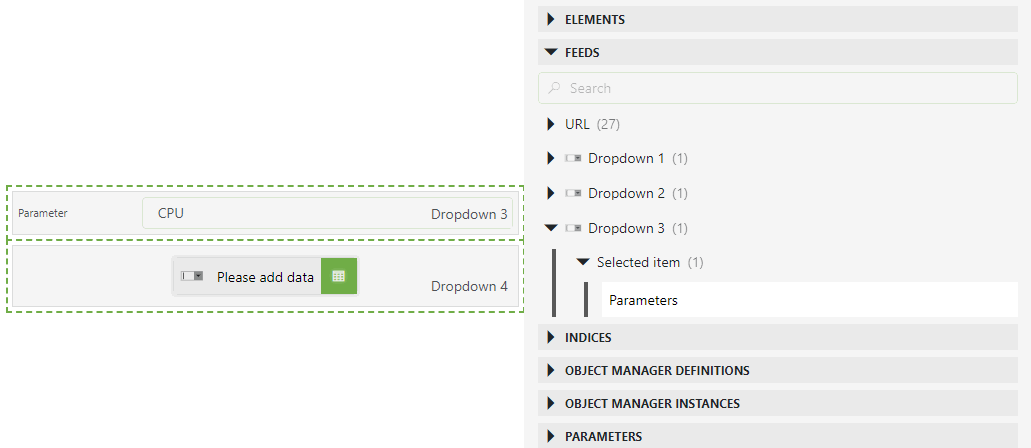Click into the feeds Search field
The width and height of the screenshot is (1031, 448).
(778, 87)
